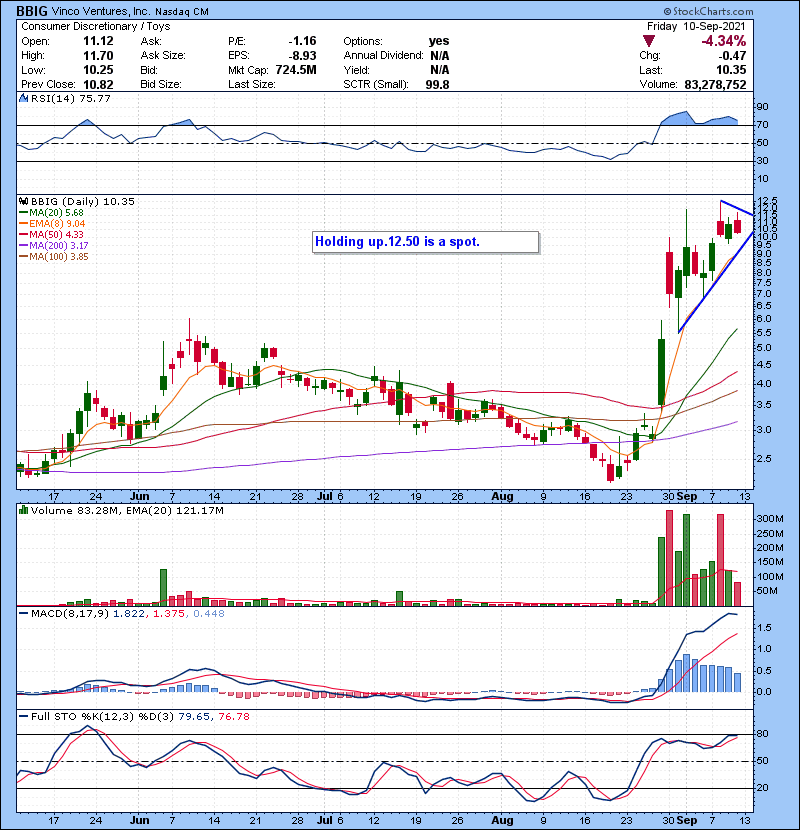Click the -4.34% percent change
Screen dimensions: 800x830
point(723,41)
